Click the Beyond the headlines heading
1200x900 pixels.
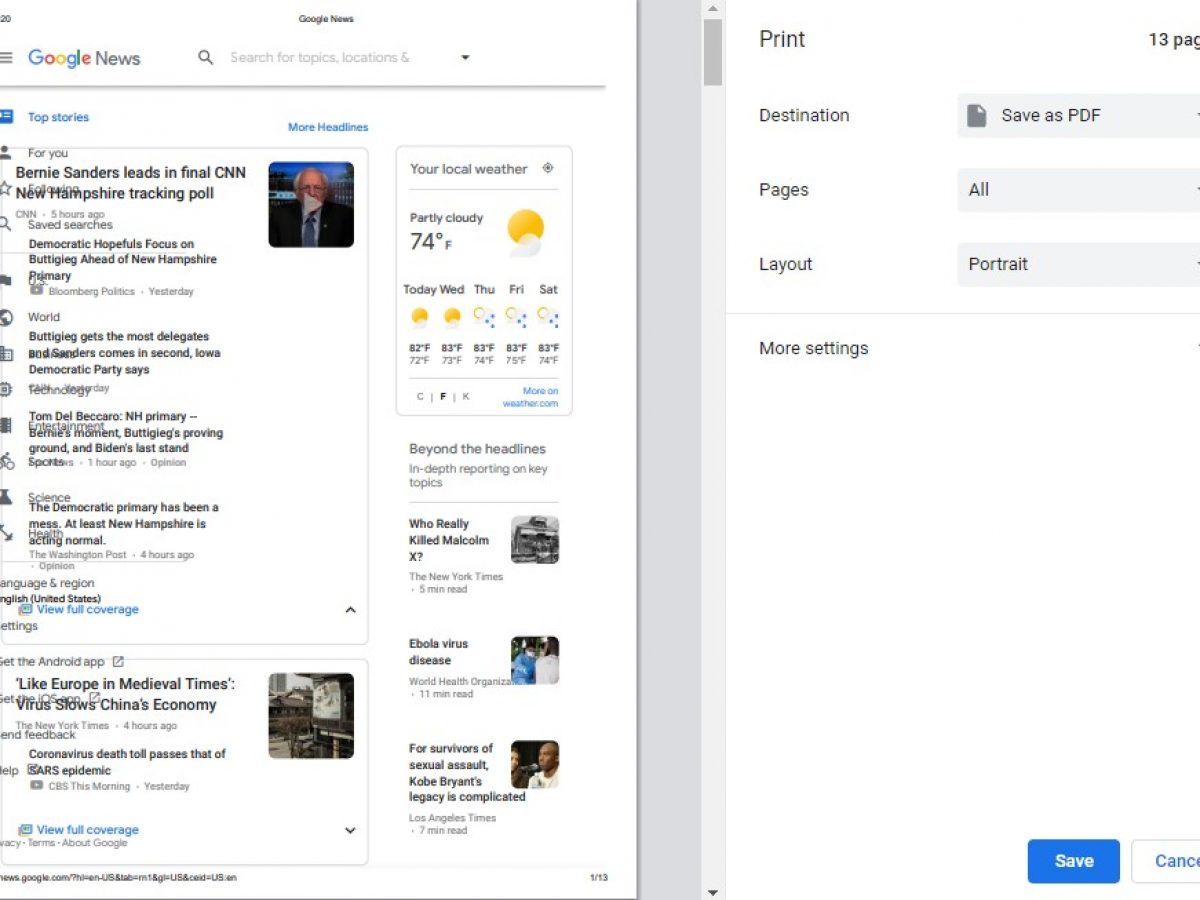point(477,449)
